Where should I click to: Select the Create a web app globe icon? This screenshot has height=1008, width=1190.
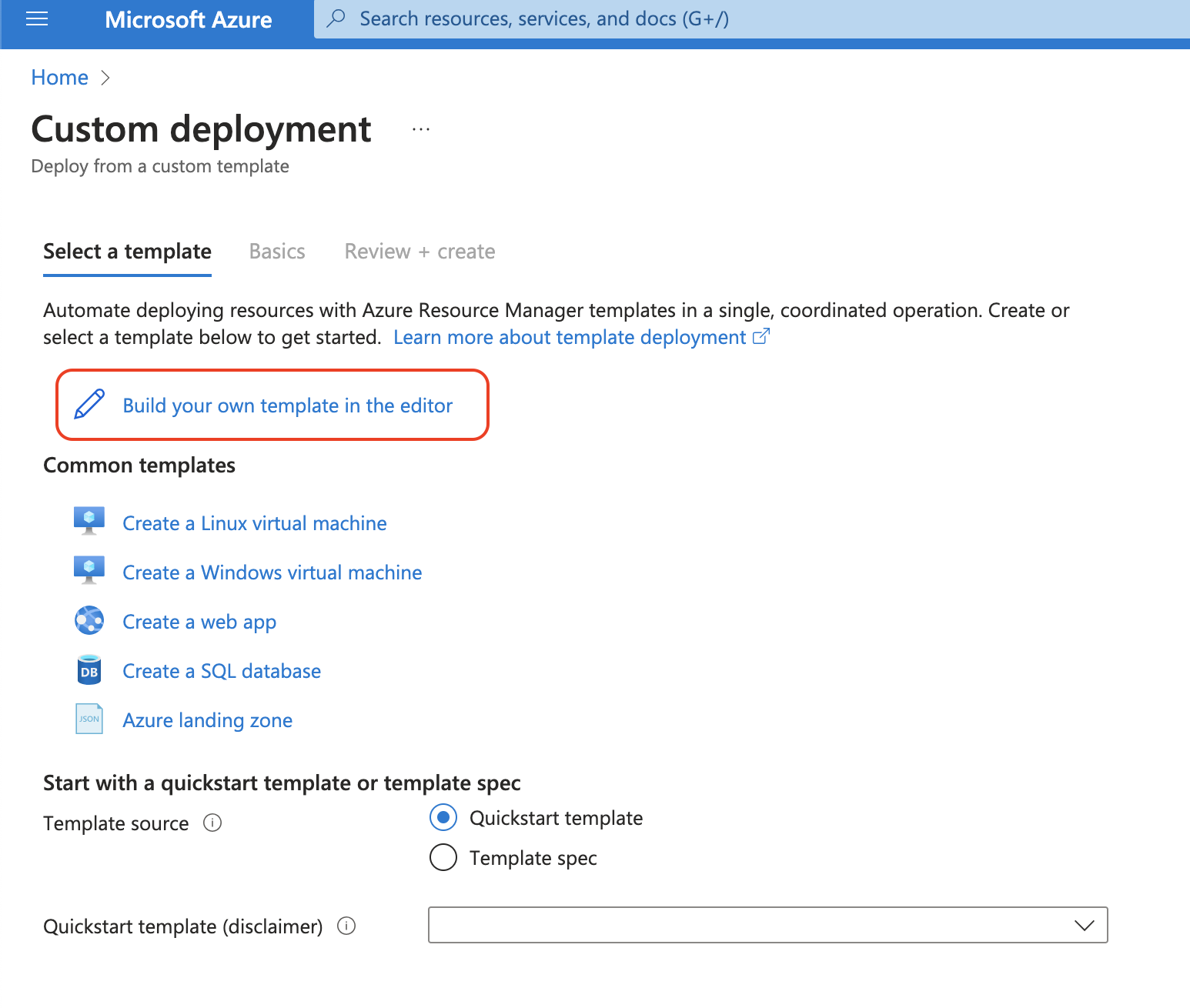89,619
